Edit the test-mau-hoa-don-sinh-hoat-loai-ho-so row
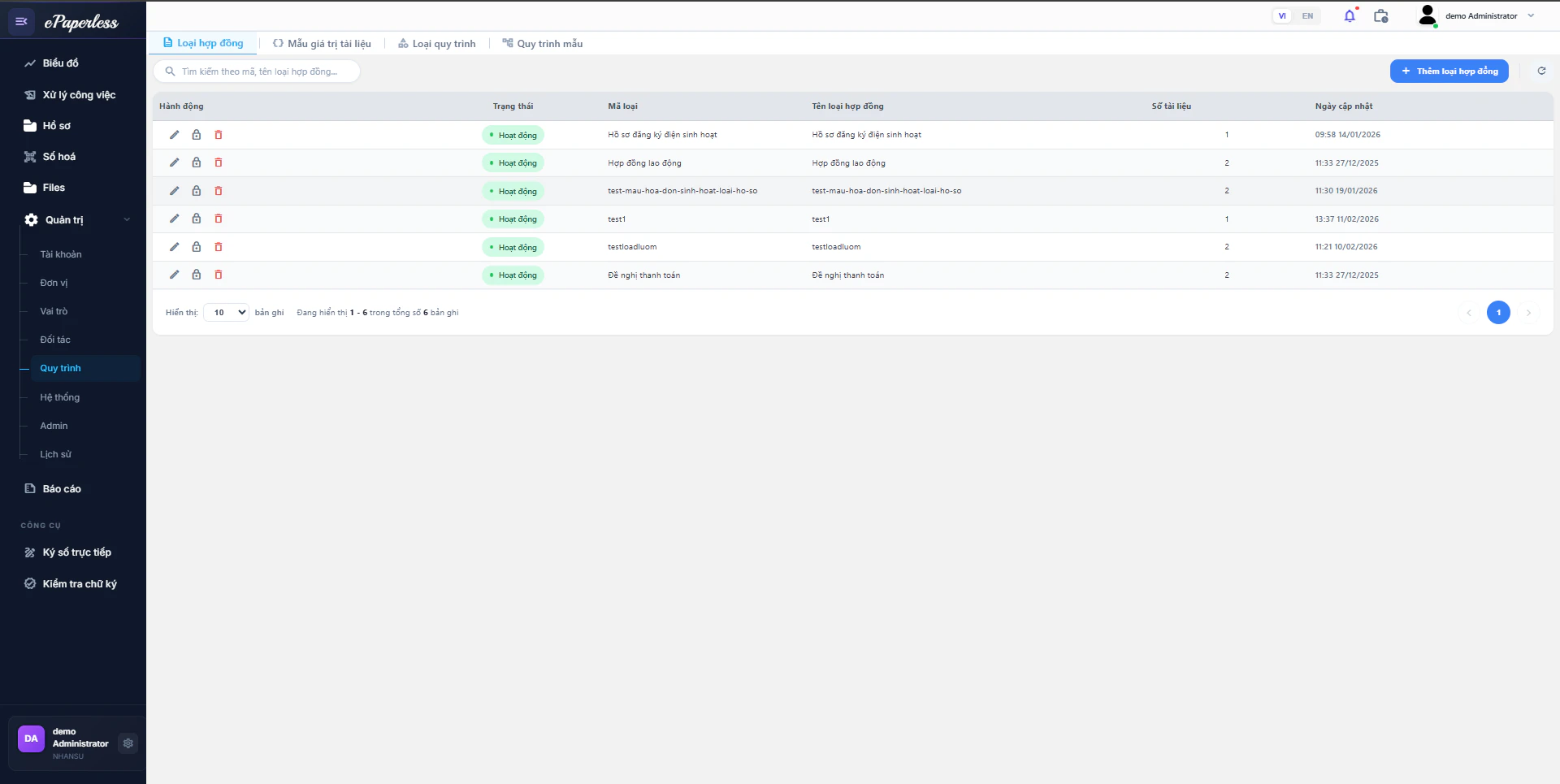Viewport: 1560px width, 784px height. 174,191
